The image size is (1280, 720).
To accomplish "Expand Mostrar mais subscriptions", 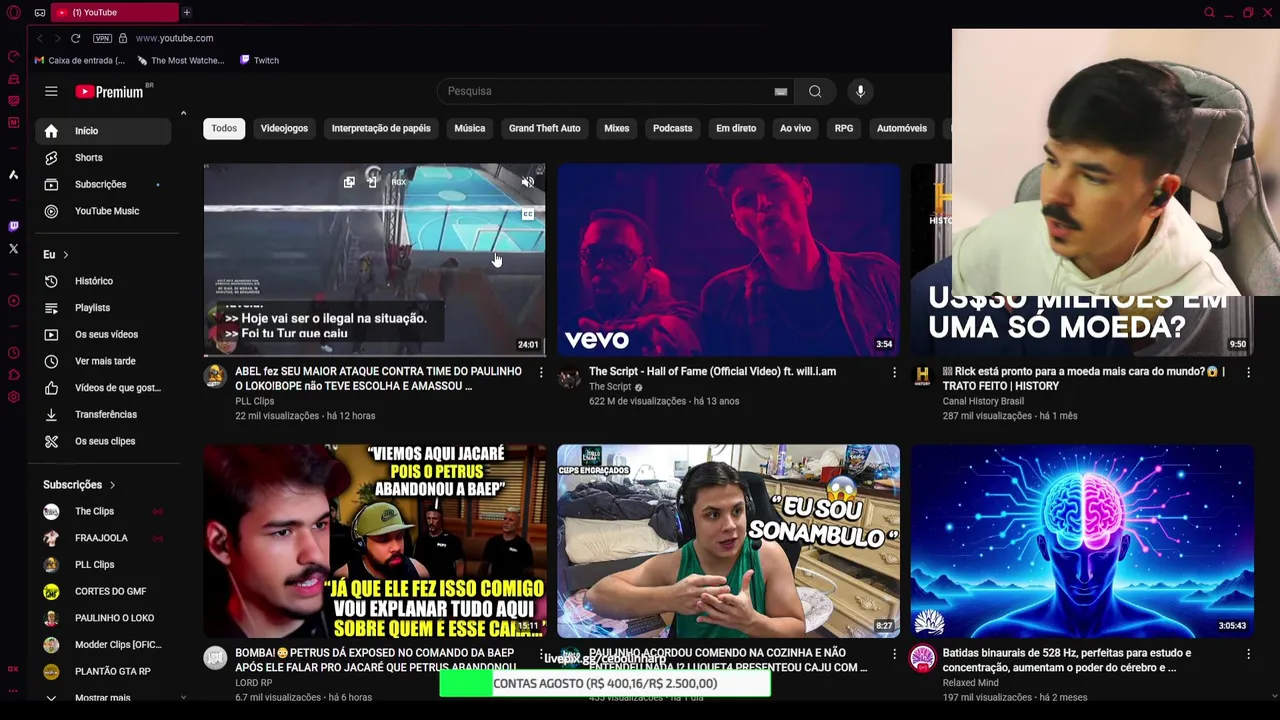I will coord(103,698).
